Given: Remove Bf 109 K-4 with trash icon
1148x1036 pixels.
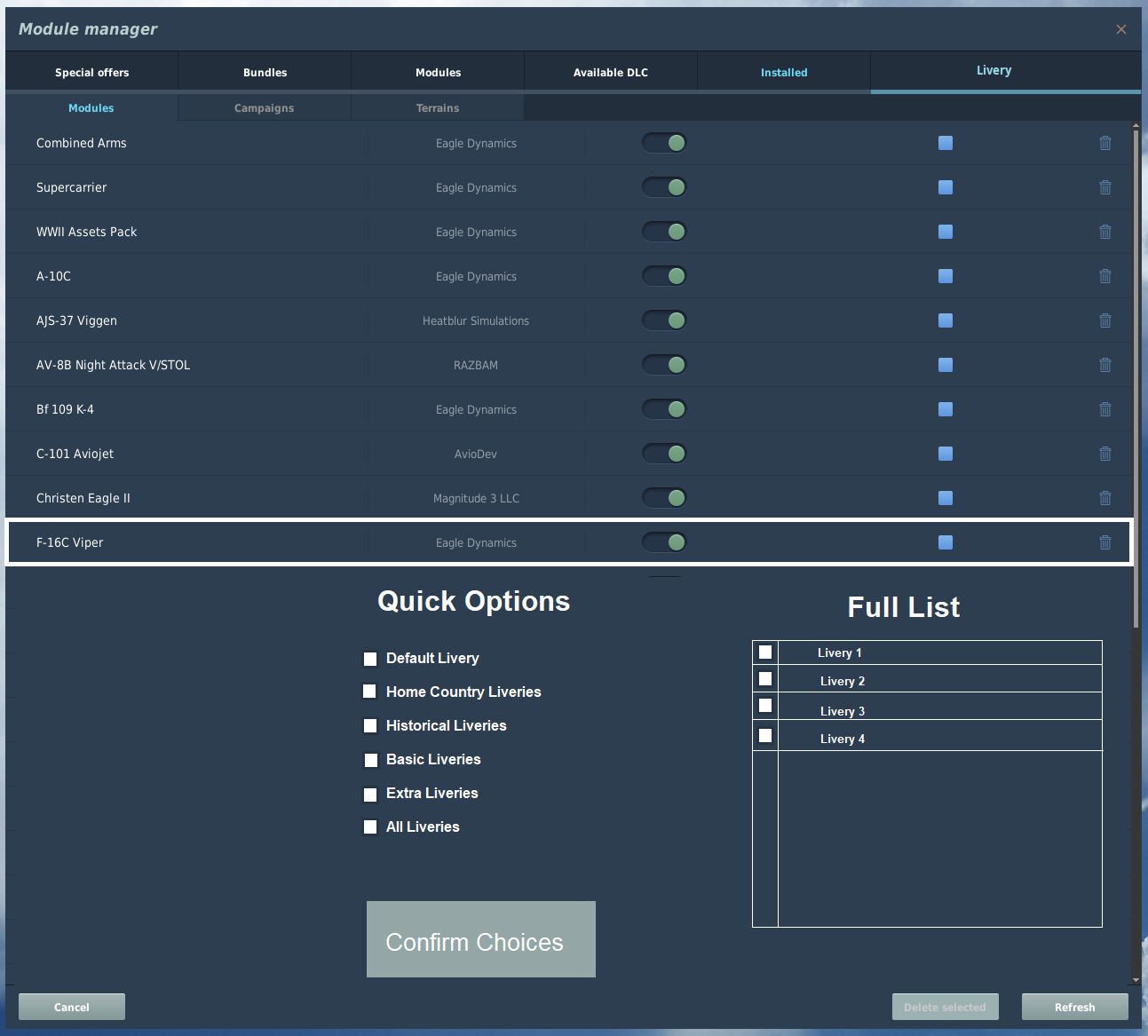Looking at the screenshot, I should [1105, 409].
